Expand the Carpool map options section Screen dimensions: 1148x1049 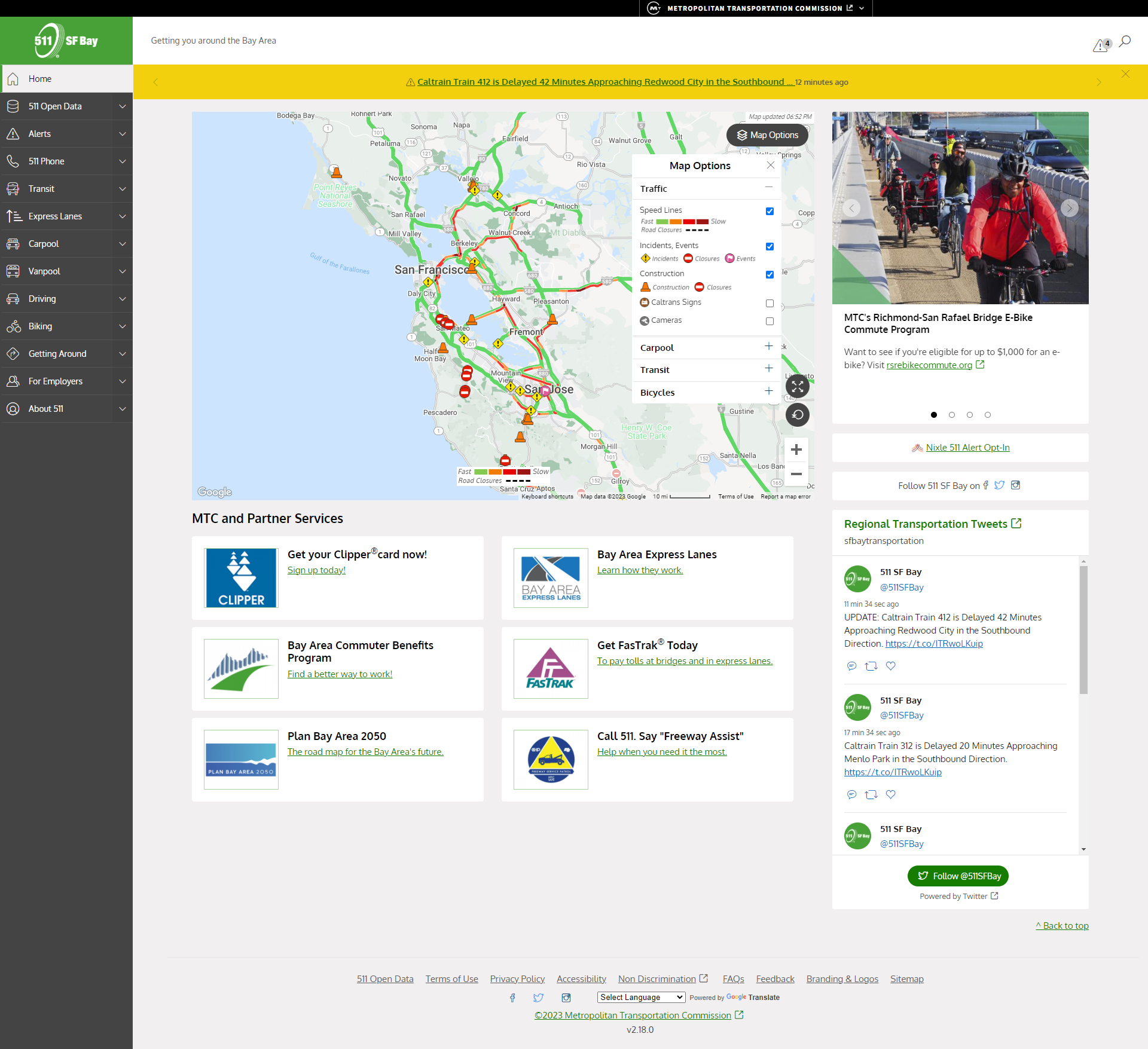tap(768, 347)
